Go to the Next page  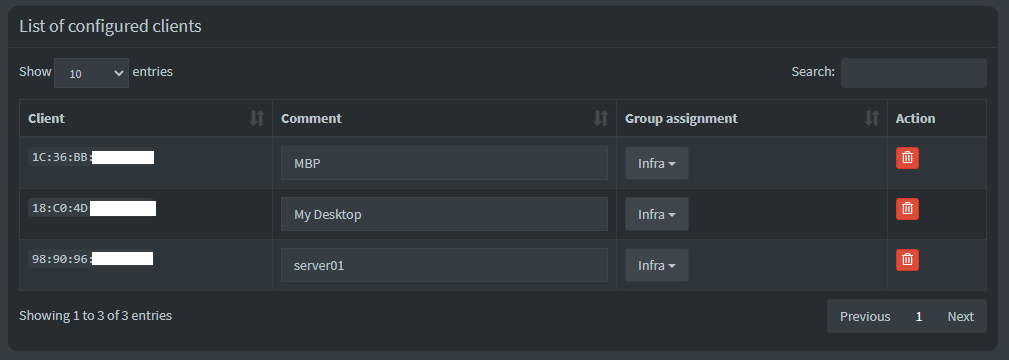(960, 316)
